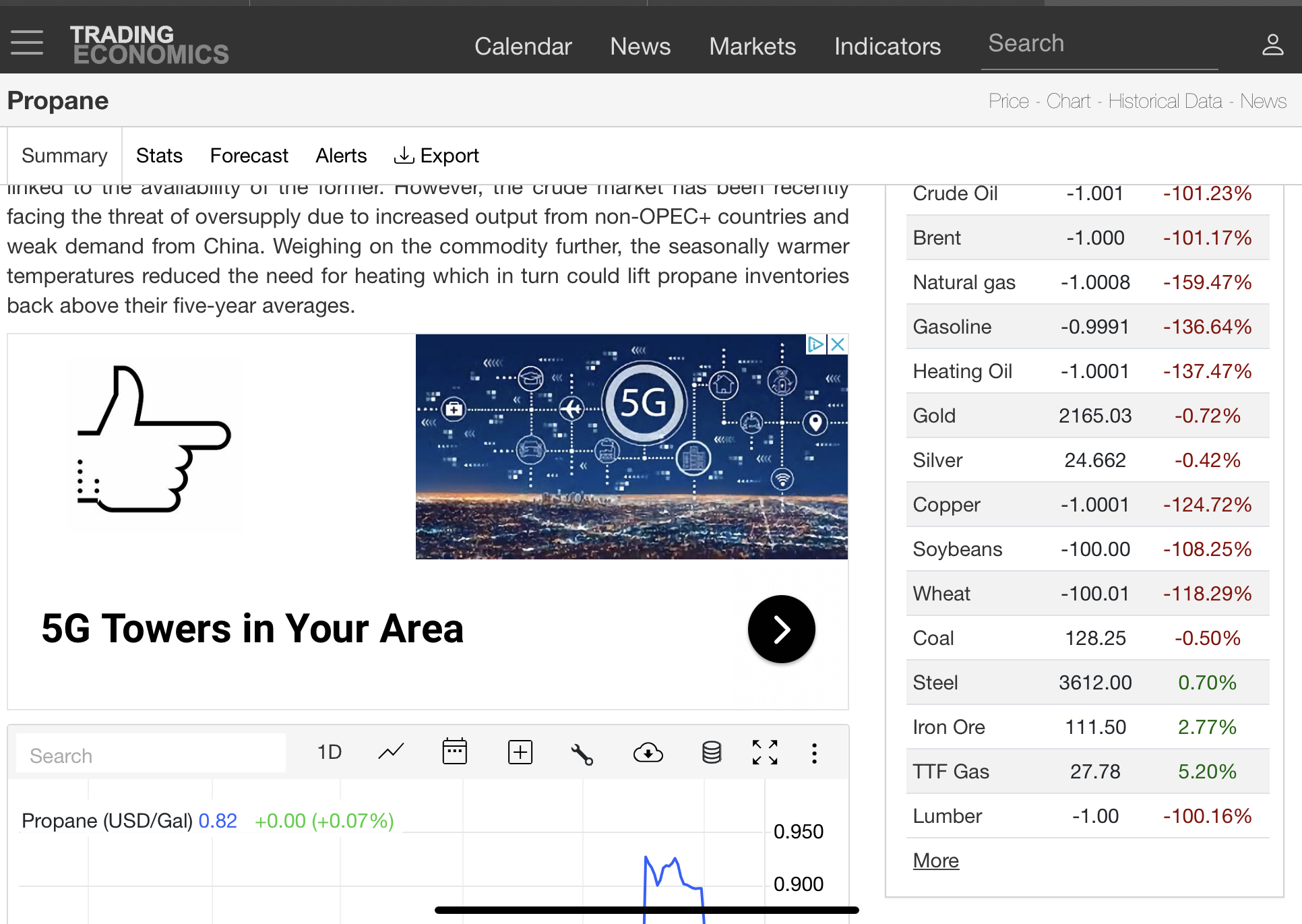The height and width of the screenshot is (924, 1302).
Task: Open Markets in the top navigation
Action: click(x=752, y=47)
